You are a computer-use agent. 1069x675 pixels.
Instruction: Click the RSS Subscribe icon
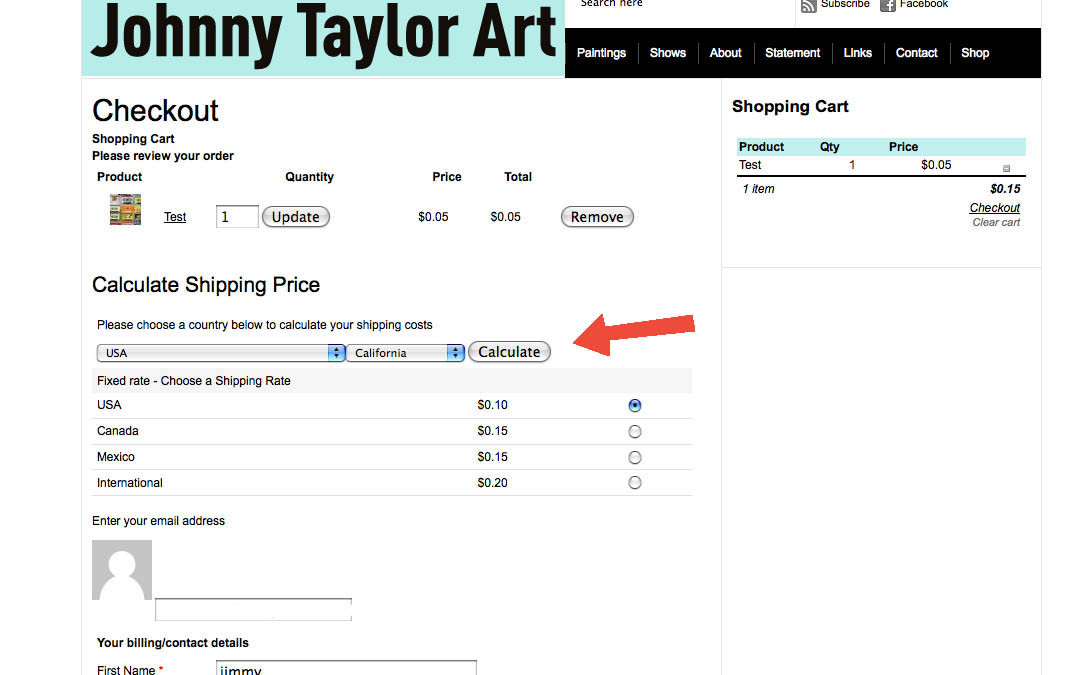809,5
